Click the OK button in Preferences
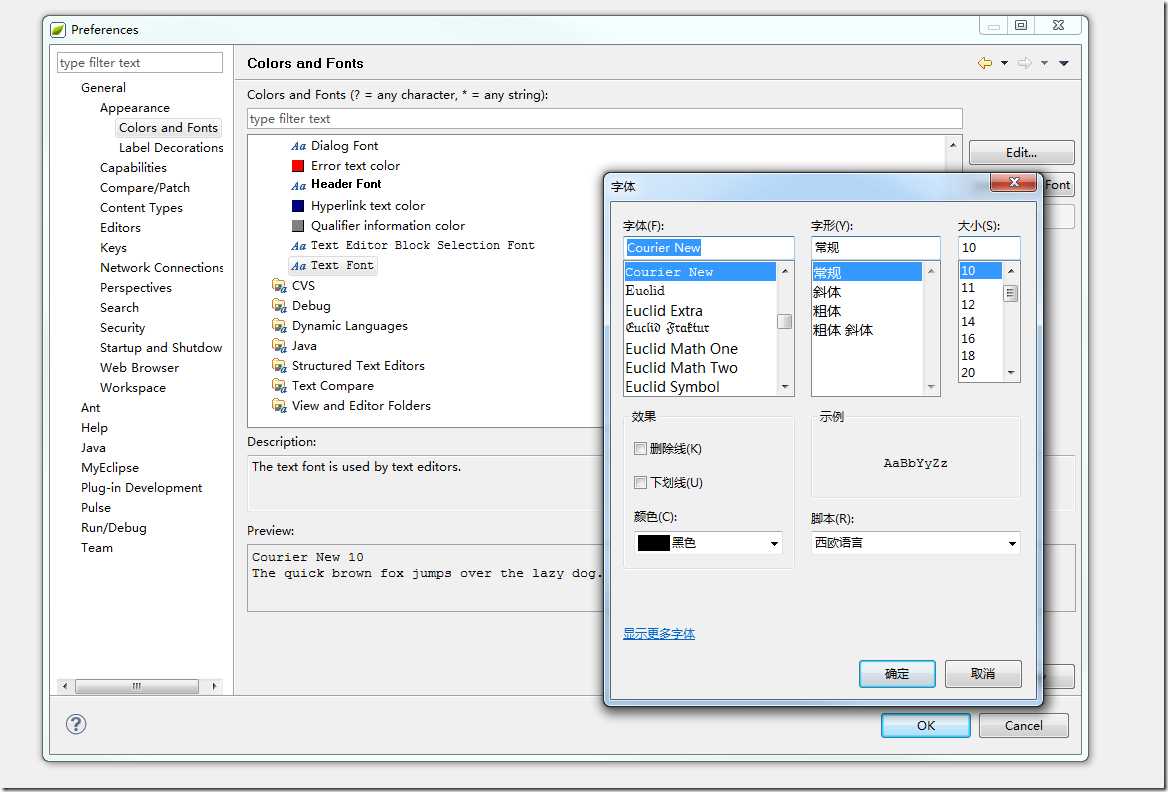Screen dimensions: 1168x792 [926, 725]
